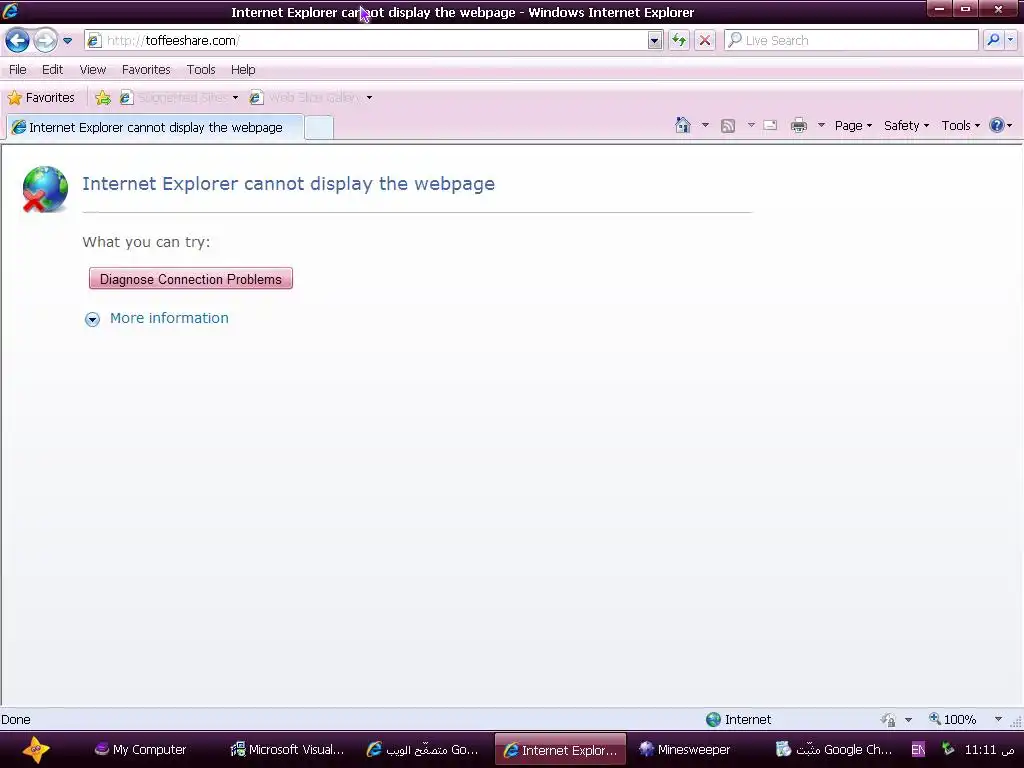Open the Help menu
1024x768 pixels.
[243, 69]
